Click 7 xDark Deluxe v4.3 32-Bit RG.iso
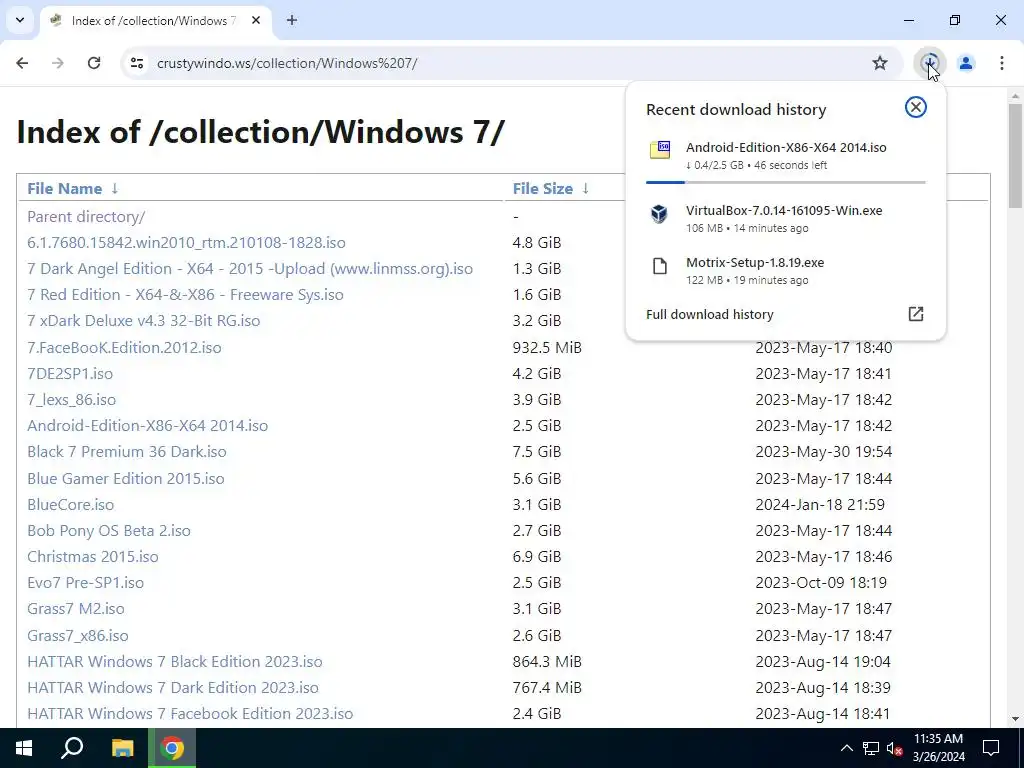 pyautogui.click(x=144, y=321)
